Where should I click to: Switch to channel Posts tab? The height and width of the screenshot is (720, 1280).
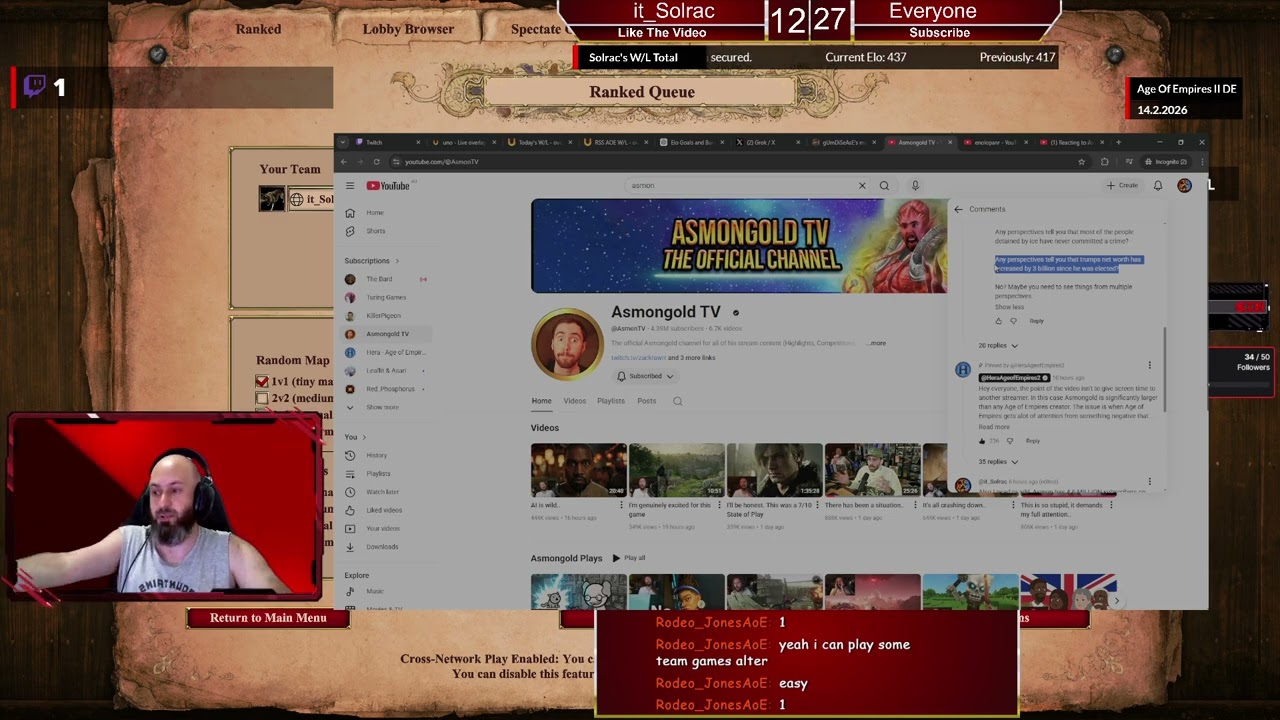coord(647,401)
